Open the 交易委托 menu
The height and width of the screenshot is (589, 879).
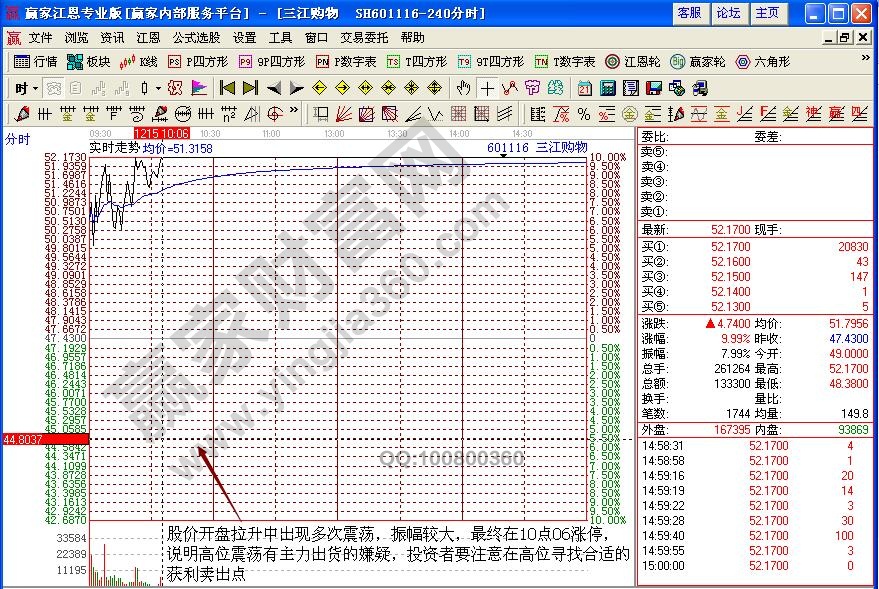[x=364, y=37]
